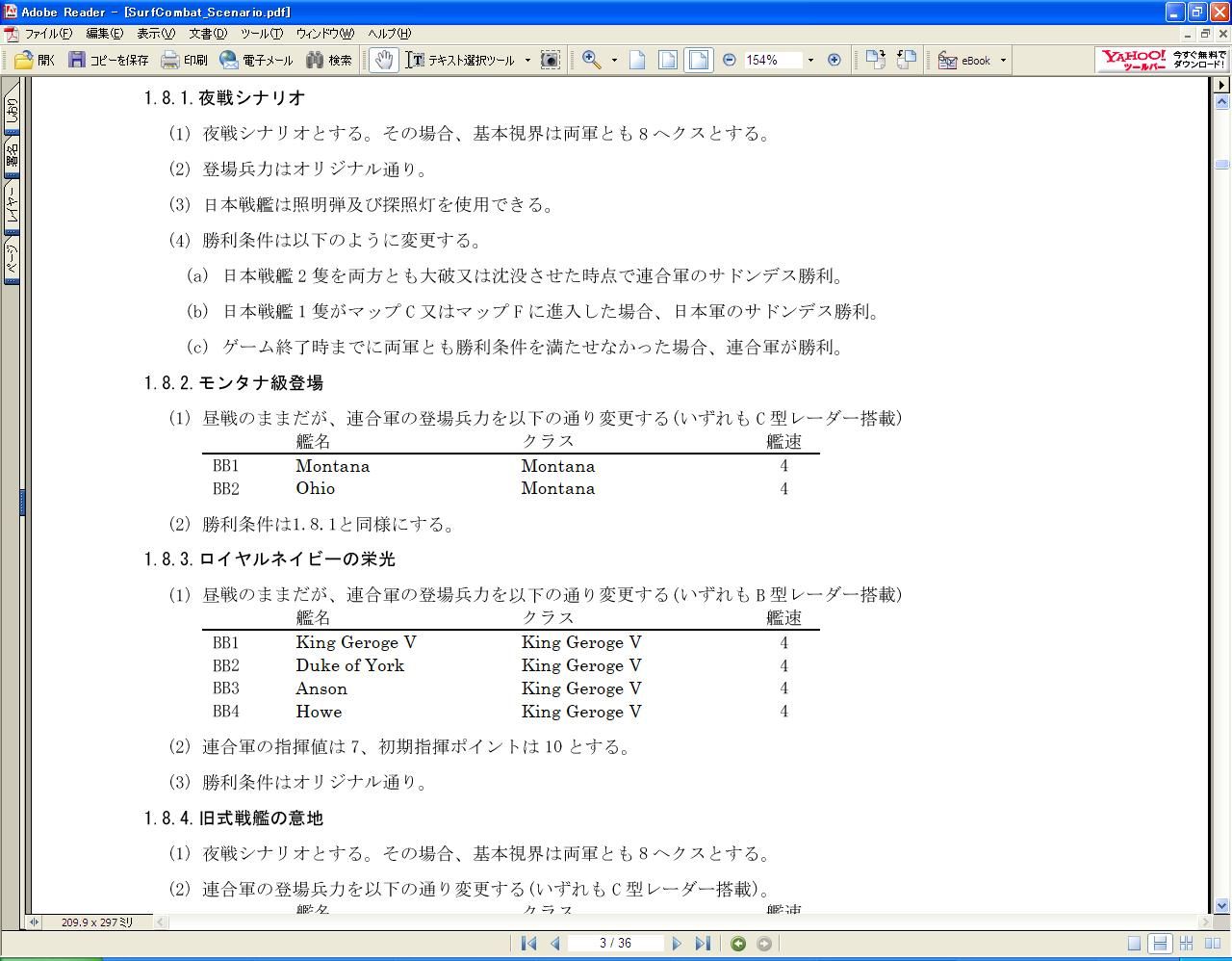Viewport: 1232px width, 961px height.
Task: Click the Email (電子メール) toolbar button
Action: [x=256, y=60]
